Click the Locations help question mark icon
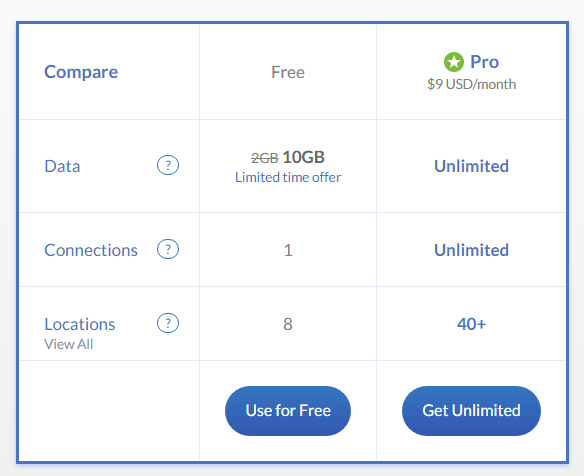The width and height of the screenshot is (584, 476). pos(168,323)
